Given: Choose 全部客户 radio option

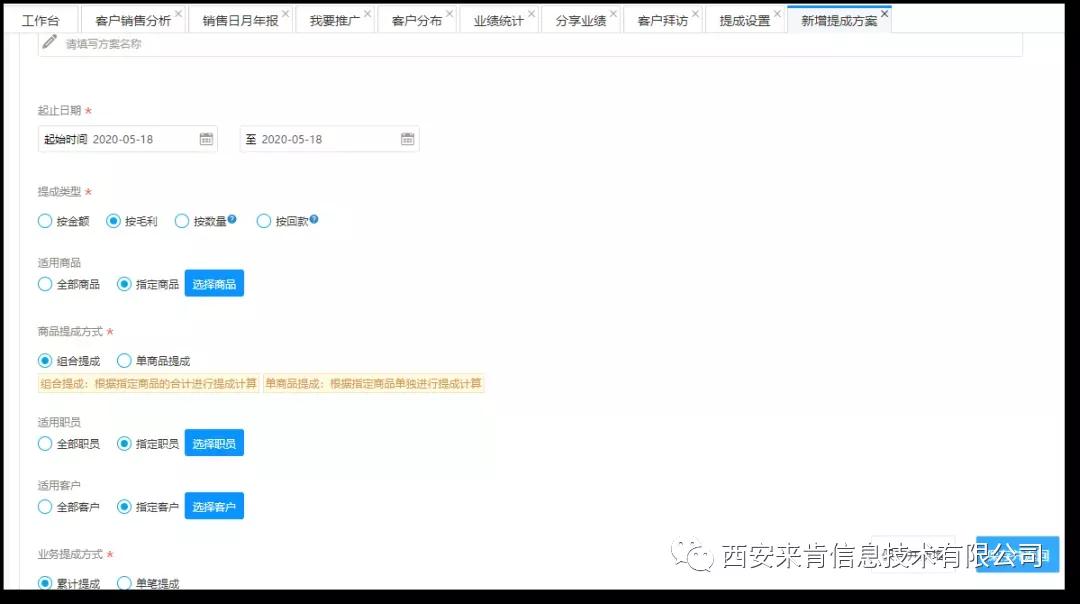Looking at the screenshot, I should tap(45, 507).
